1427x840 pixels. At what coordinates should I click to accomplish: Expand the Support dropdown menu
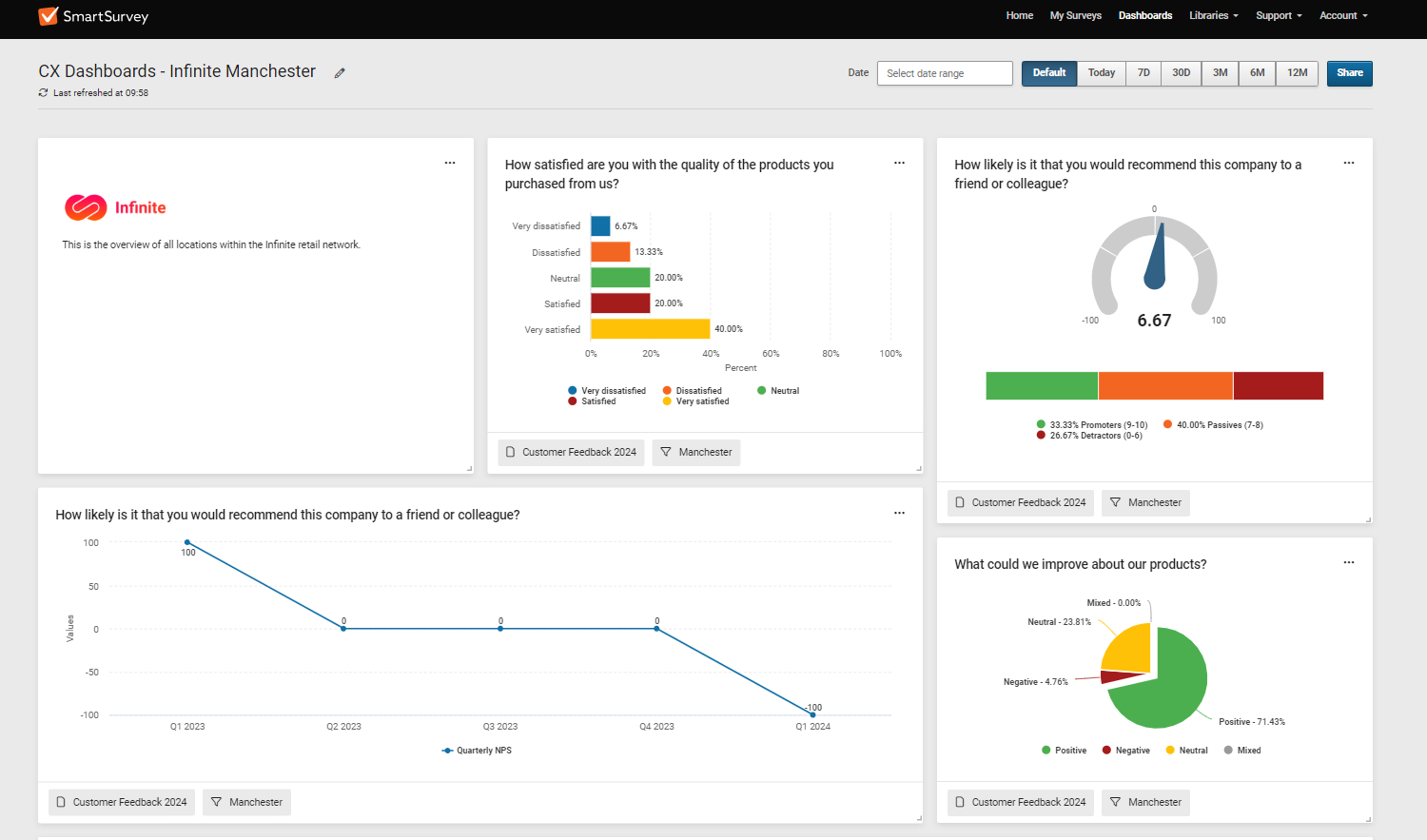coord(1278,16)
